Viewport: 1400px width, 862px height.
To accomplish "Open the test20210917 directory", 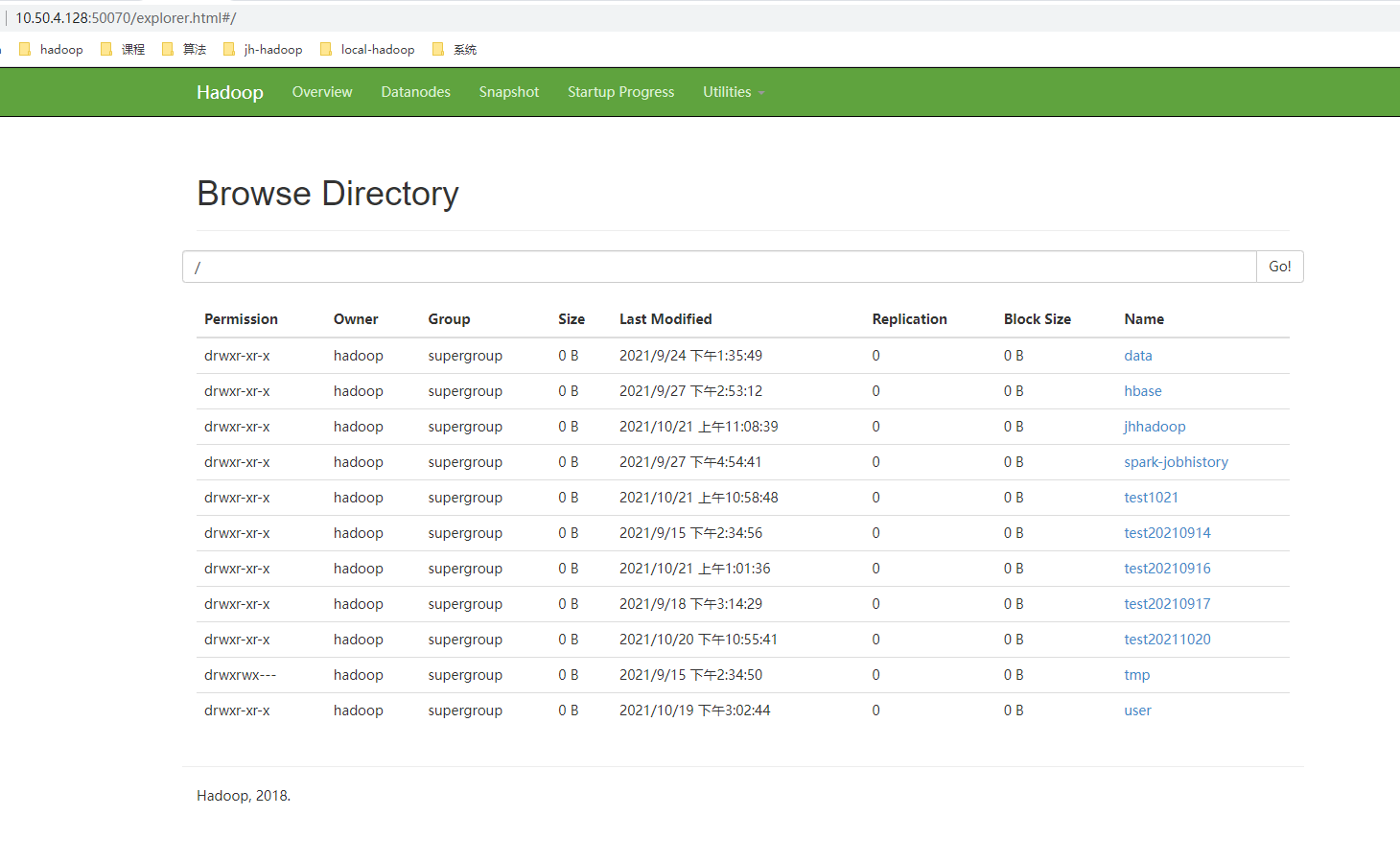I will pos(1167,604).
